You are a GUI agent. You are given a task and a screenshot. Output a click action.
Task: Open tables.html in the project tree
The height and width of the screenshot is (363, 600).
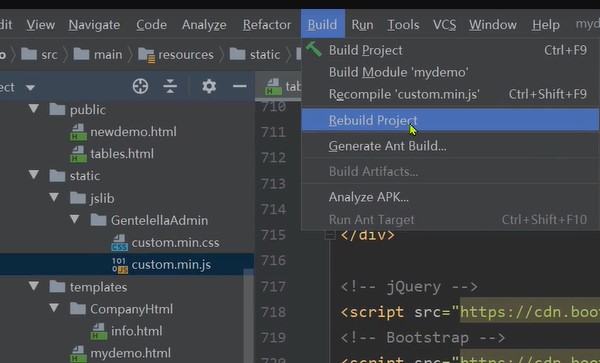click(122, 154)
